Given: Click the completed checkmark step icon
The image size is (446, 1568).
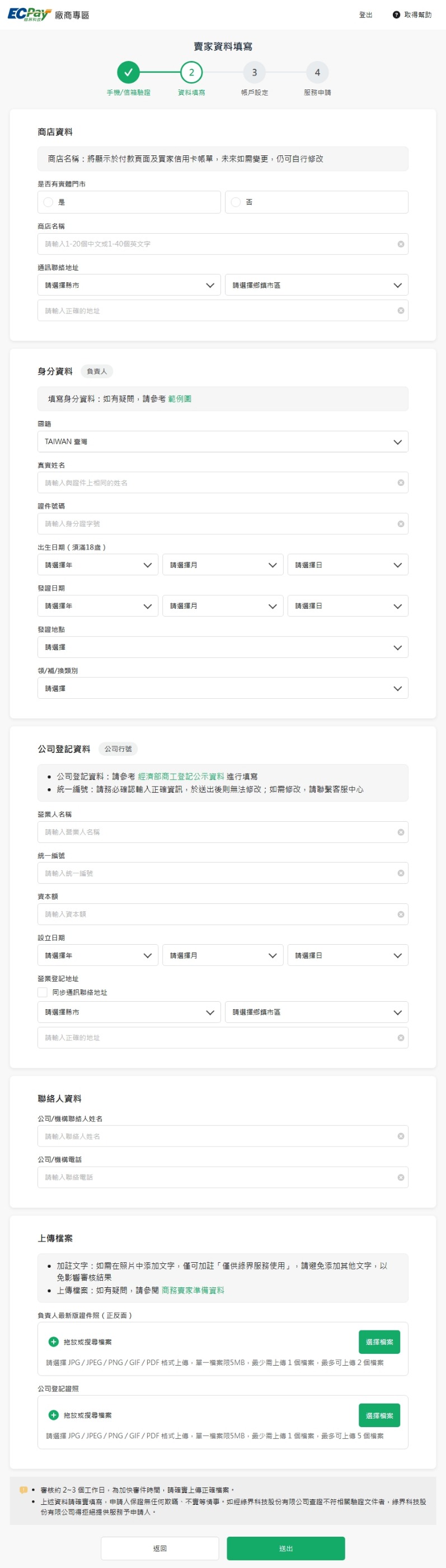Looking at the screenshot, I should tap(129, 73).
